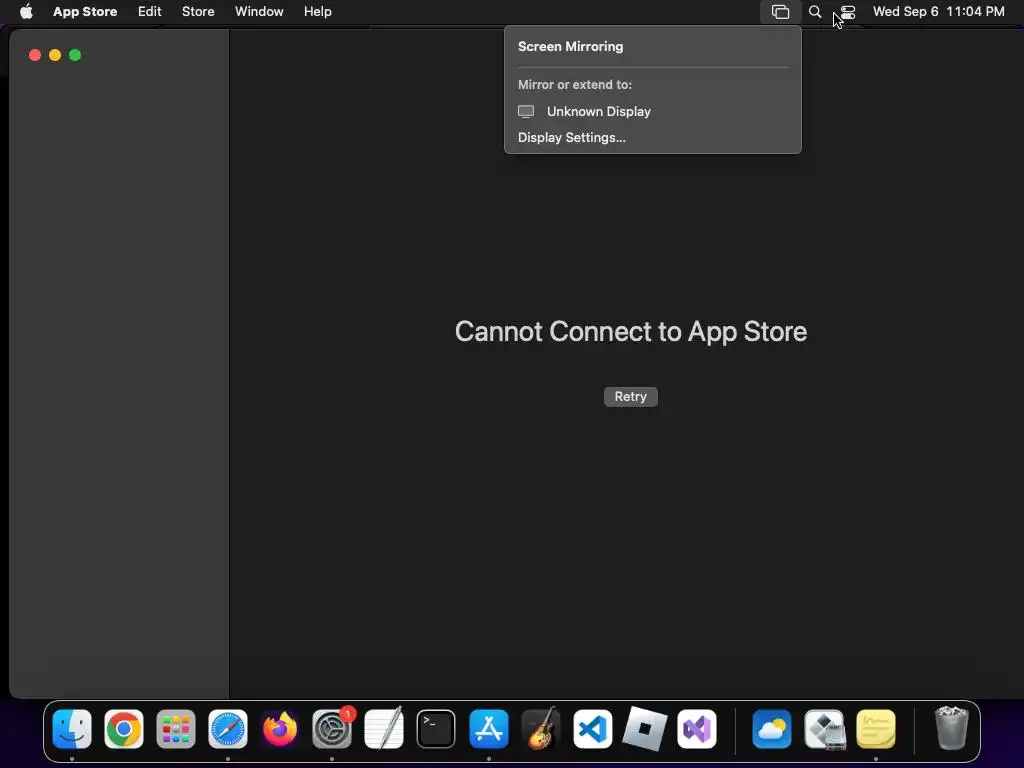1024x768 pixels.
Task: Click the green full screen button
Action: click(75, 56)
